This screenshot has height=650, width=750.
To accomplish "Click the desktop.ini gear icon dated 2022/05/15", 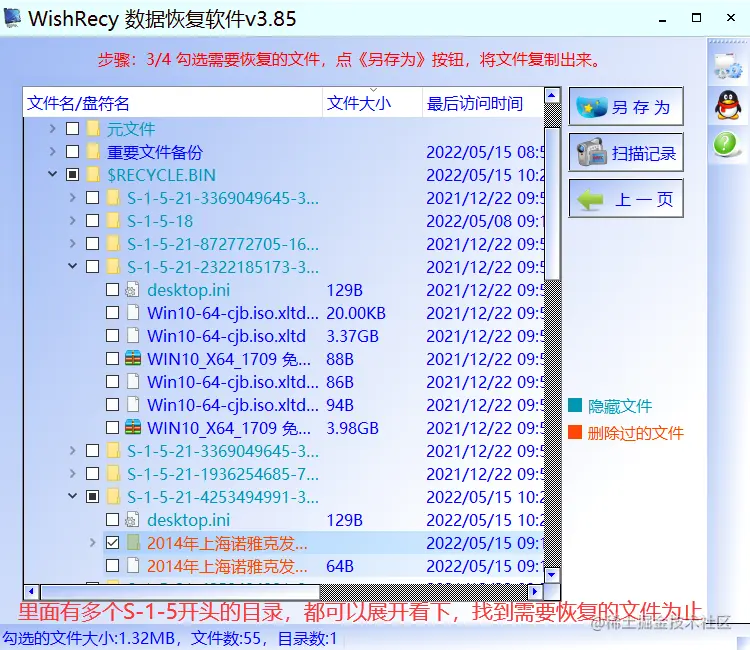I will pos(132,519).
